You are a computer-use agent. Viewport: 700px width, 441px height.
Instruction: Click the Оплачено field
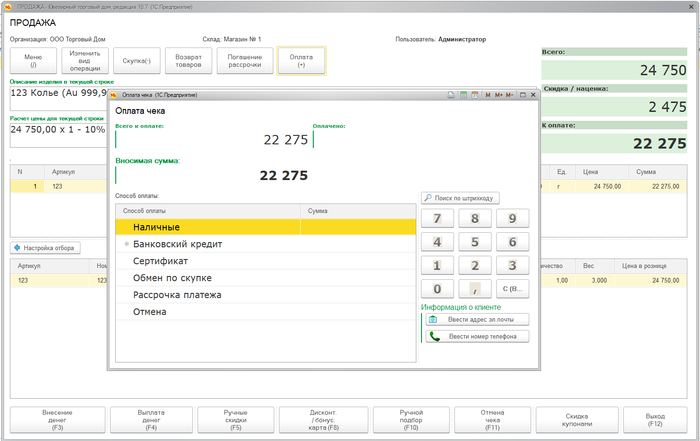point(411,140)
